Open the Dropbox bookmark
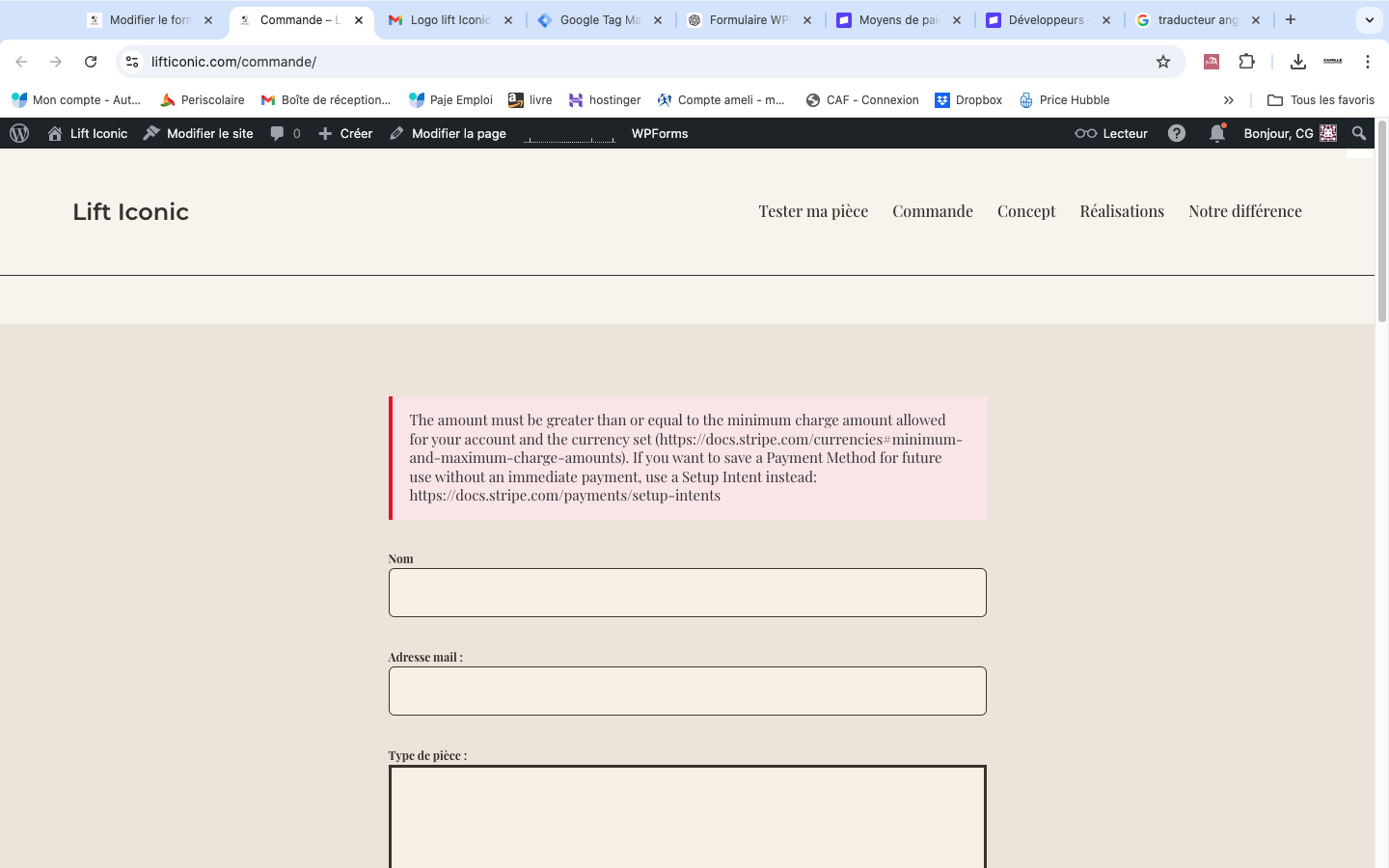This screenshot has height=868, width=1389. pyautogui.click(x=968, y=100)
